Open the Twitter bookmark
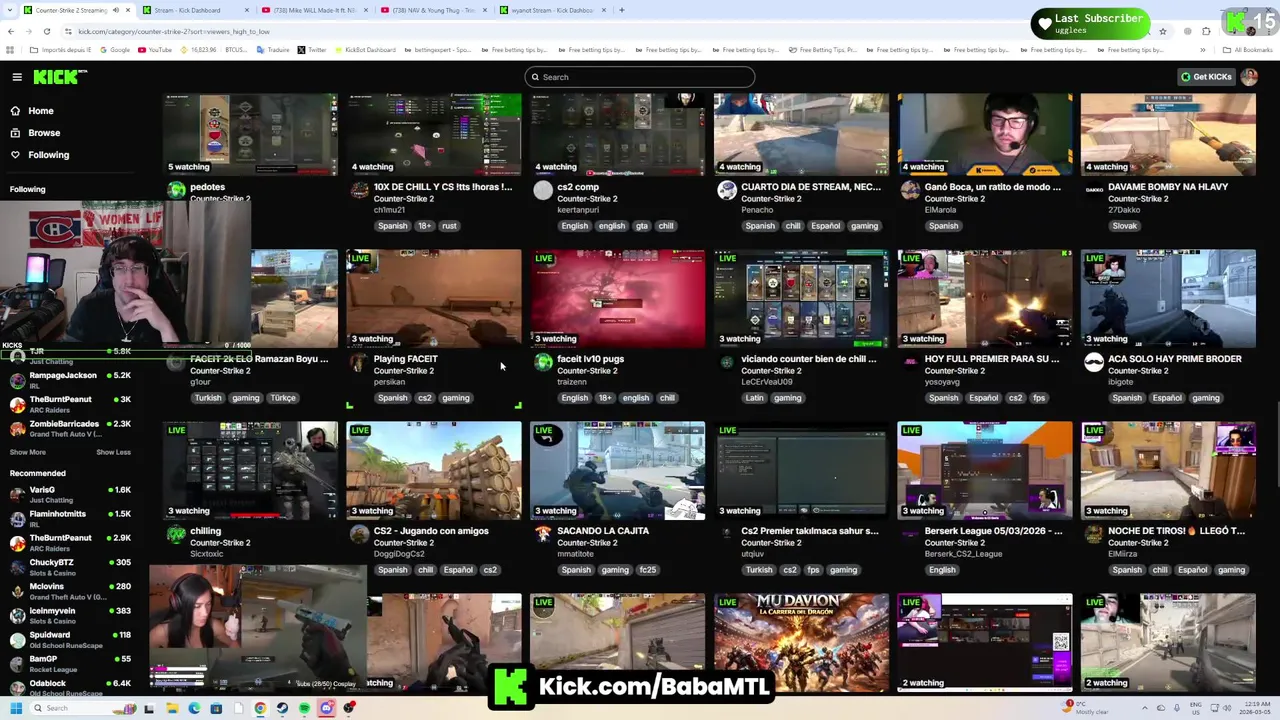Image resolution: width=1280 pixels, height=720 pixels. click(312, 50)
